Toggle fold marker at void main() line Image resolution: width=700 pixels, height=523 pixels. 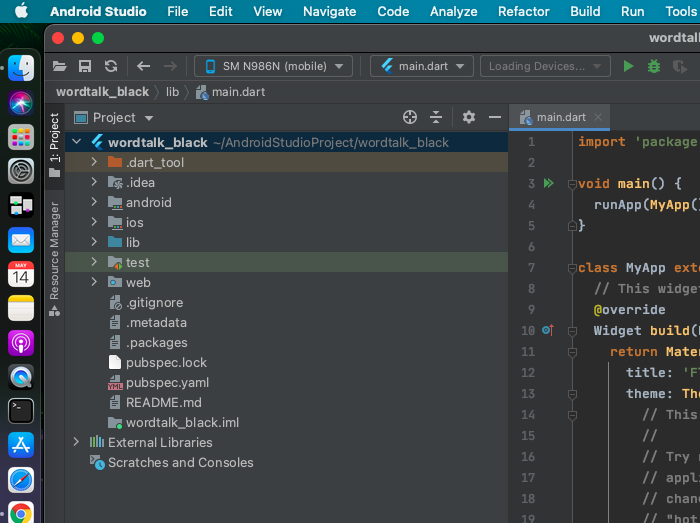coord(572,184)
